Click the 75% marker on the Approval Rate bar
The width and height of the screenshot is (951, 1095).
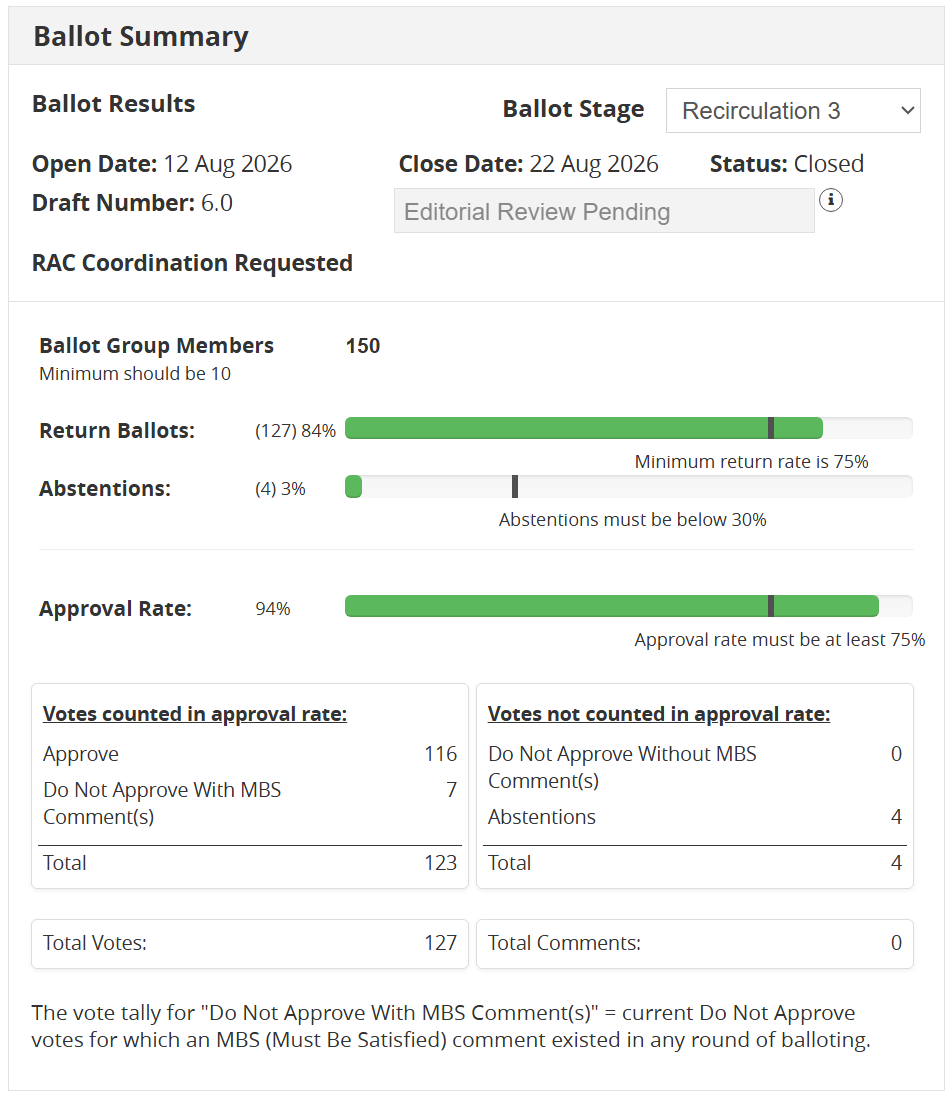[x=771, y=606]
